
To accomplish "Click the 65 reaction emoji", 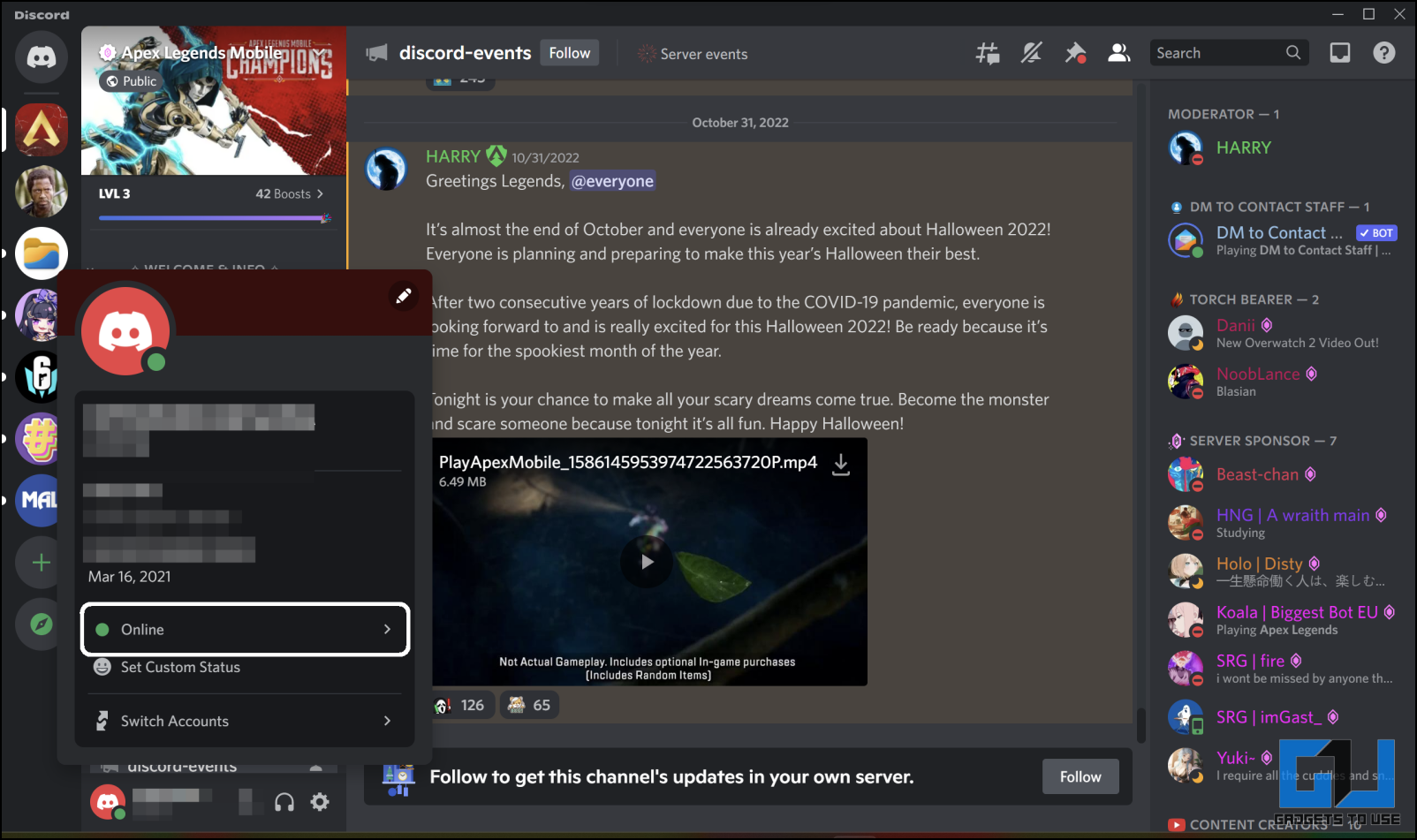I will click(530, 705).
